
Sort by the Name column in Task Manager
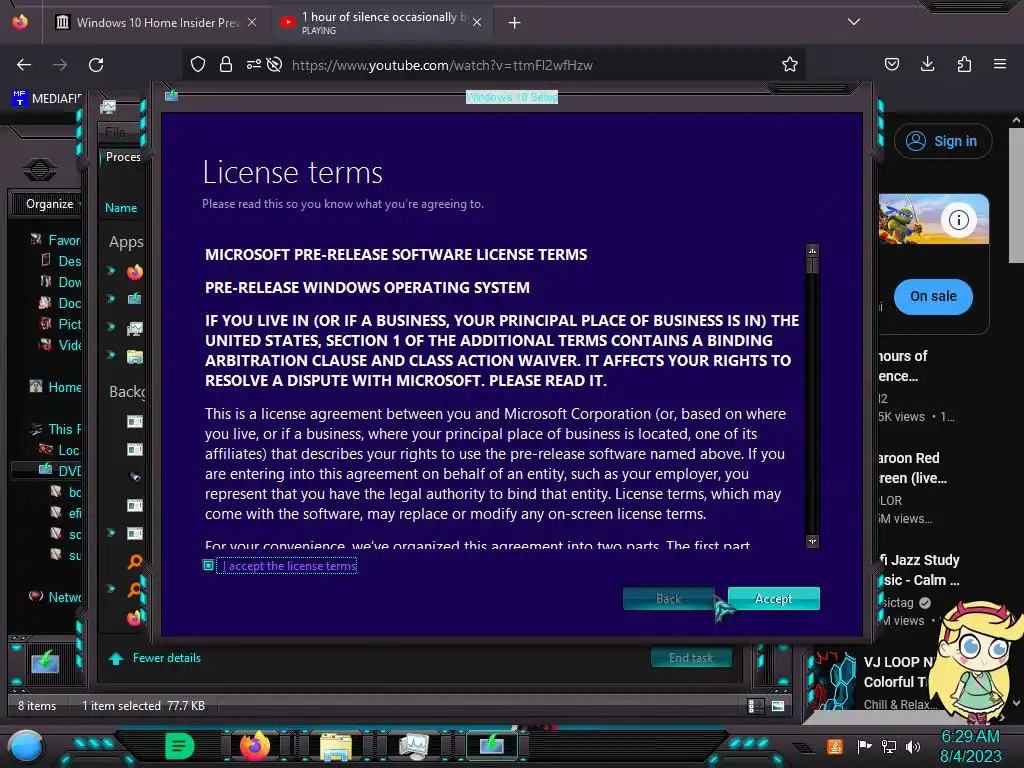point(121,208)
